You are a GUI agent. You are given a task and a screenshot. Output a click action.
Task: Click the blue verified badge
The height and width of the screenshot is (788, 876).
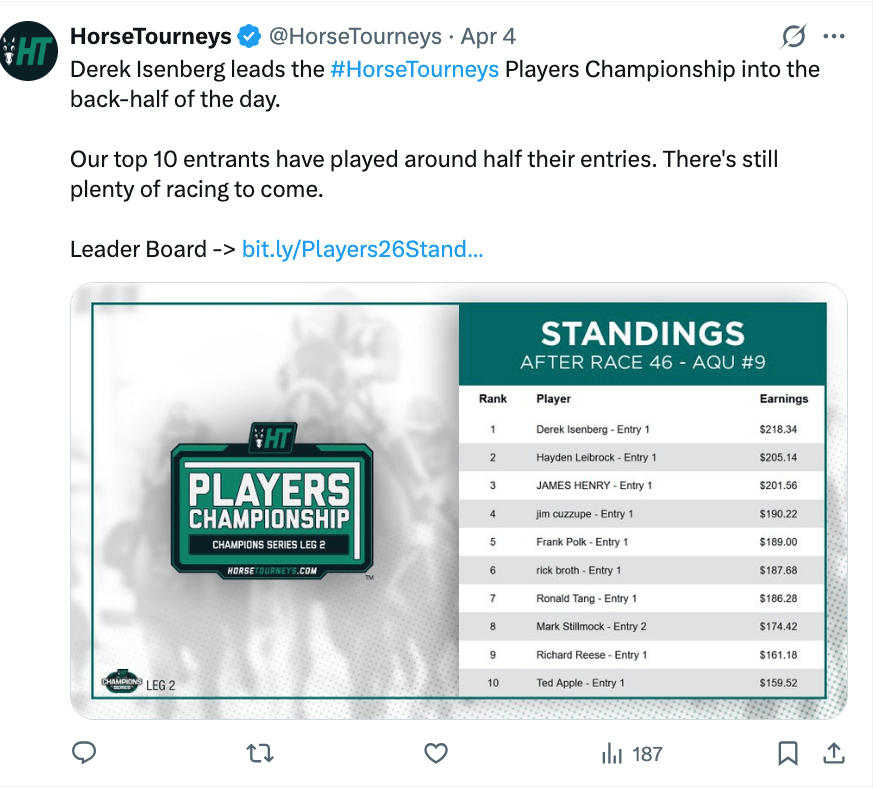[250, 37]
